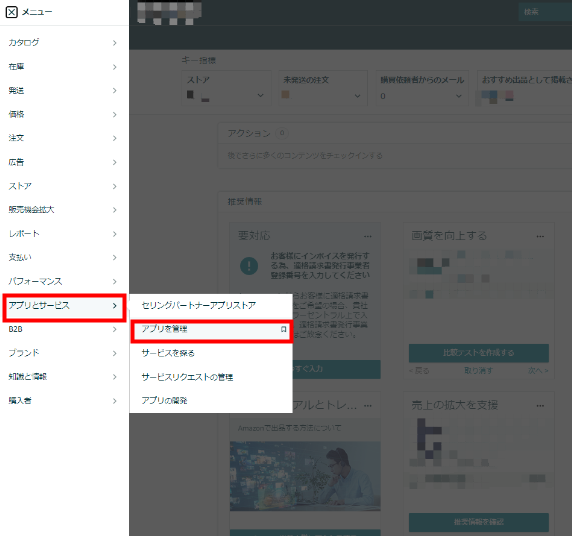Screen dimensions: 572x536
Task: Open more options on チュートリアルとトレ... card
Action: point(368,406)
